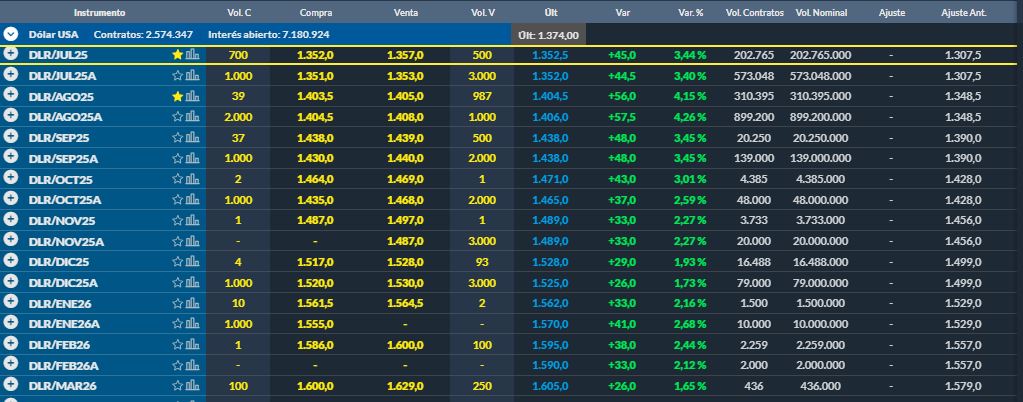This screenshot has height=402, width=1023.
Task: Collapse the Dólar USA group
Action: (11, 33)
